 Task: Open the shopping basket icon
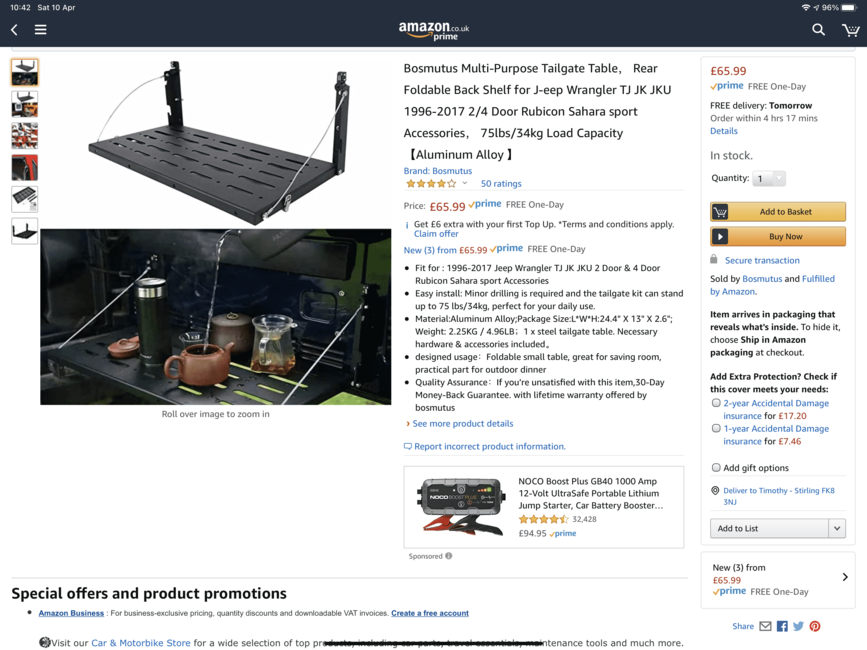click(850, 30)
